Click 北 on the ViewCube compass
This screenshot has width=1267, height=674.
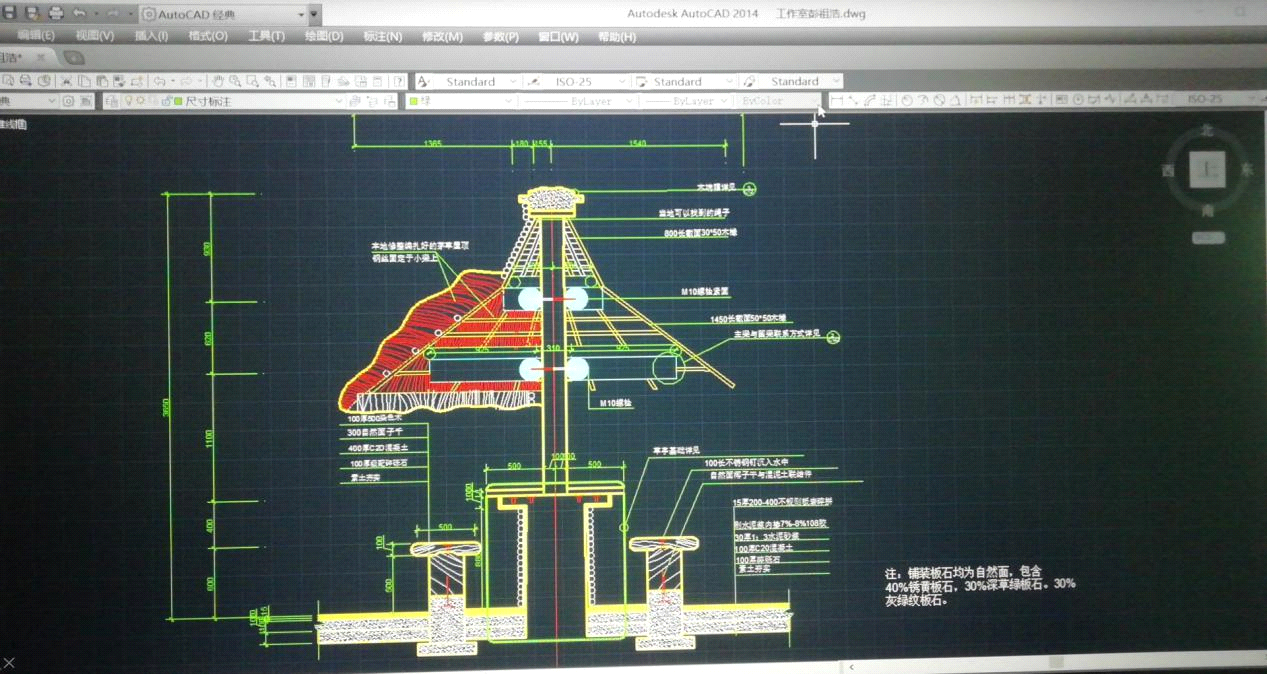pyautogui.click(x=1207, y=130)
